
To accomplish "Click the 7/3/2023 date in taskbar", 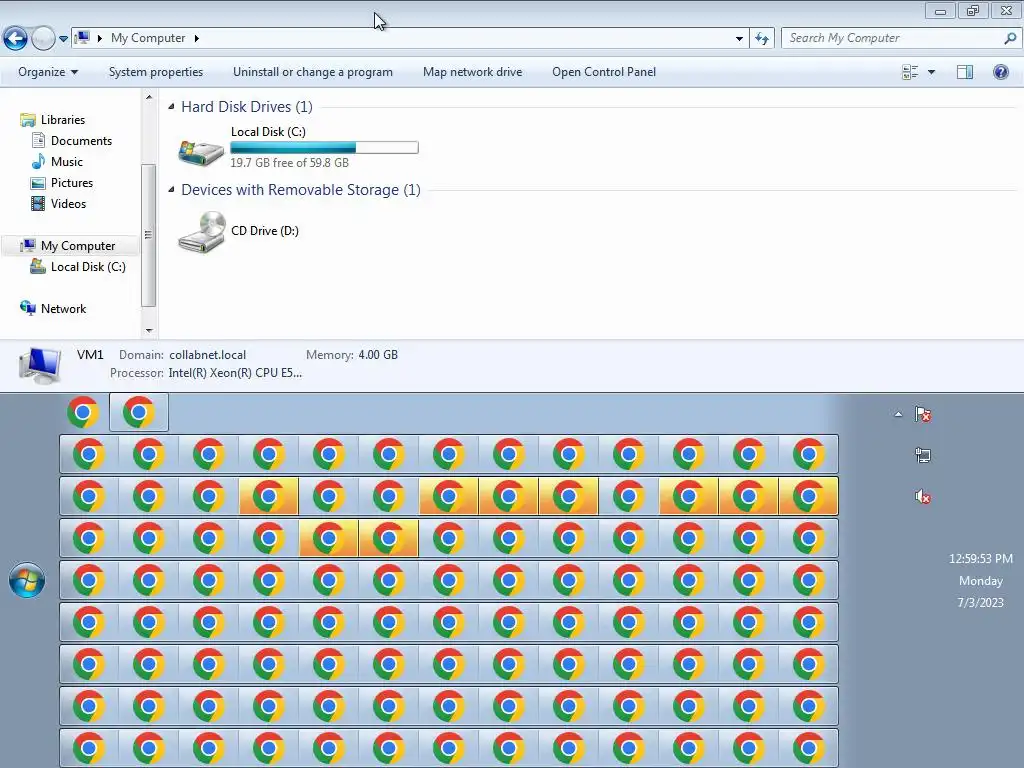I will (x=980, y=602).
